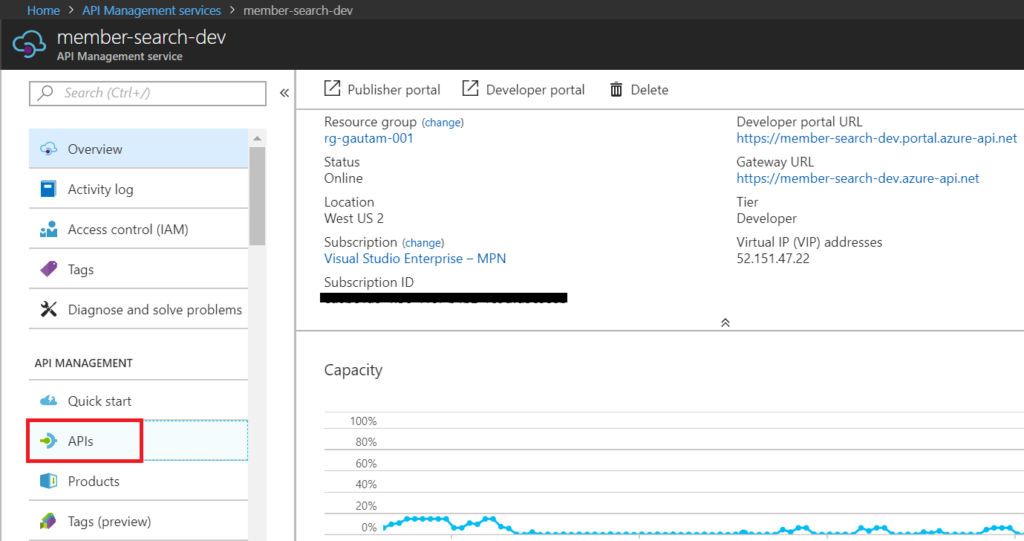Click the member-search-dev page title
Image resolution: width=1024 pixels, height=541 pixels.
tap(141, 37)
